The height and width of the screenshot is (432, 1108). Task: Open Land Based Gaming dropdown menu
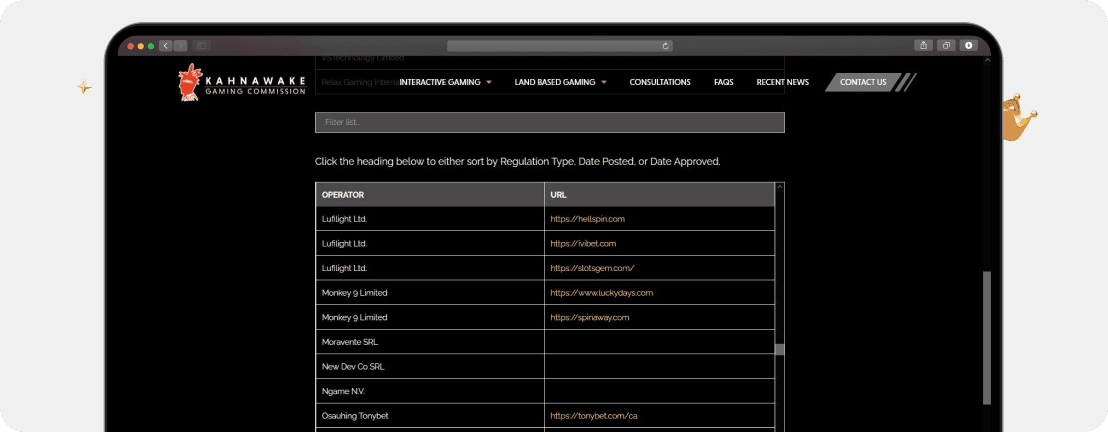[560, 82]
